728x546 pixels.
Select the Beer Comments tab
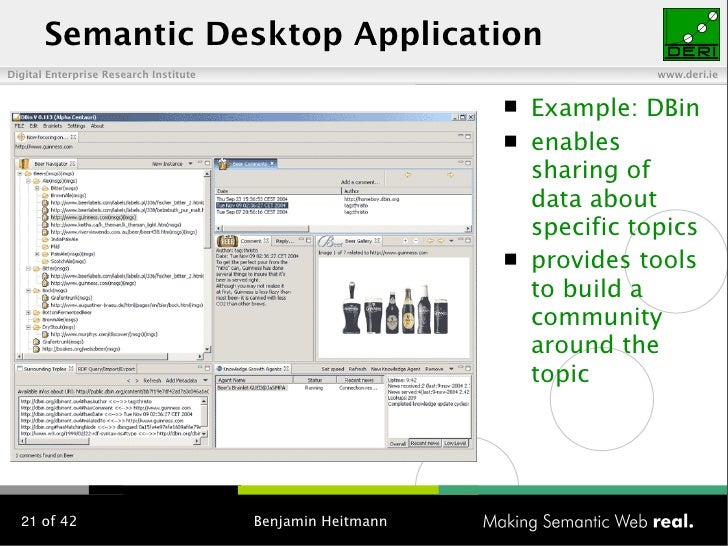[246, 164]
